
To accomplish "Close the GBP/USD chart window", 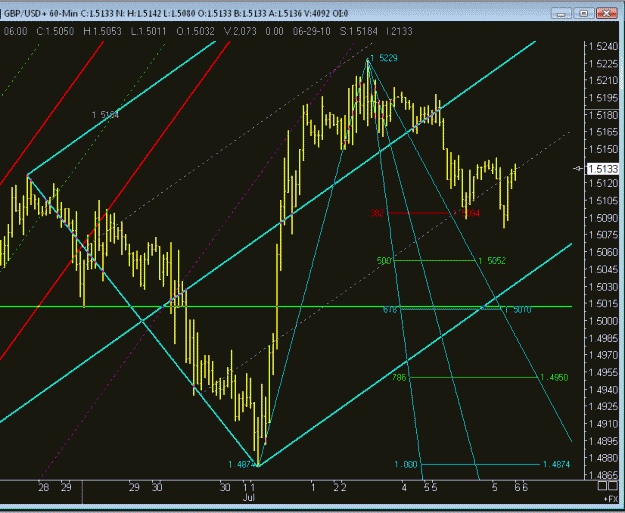I will (x=606, y=14).
